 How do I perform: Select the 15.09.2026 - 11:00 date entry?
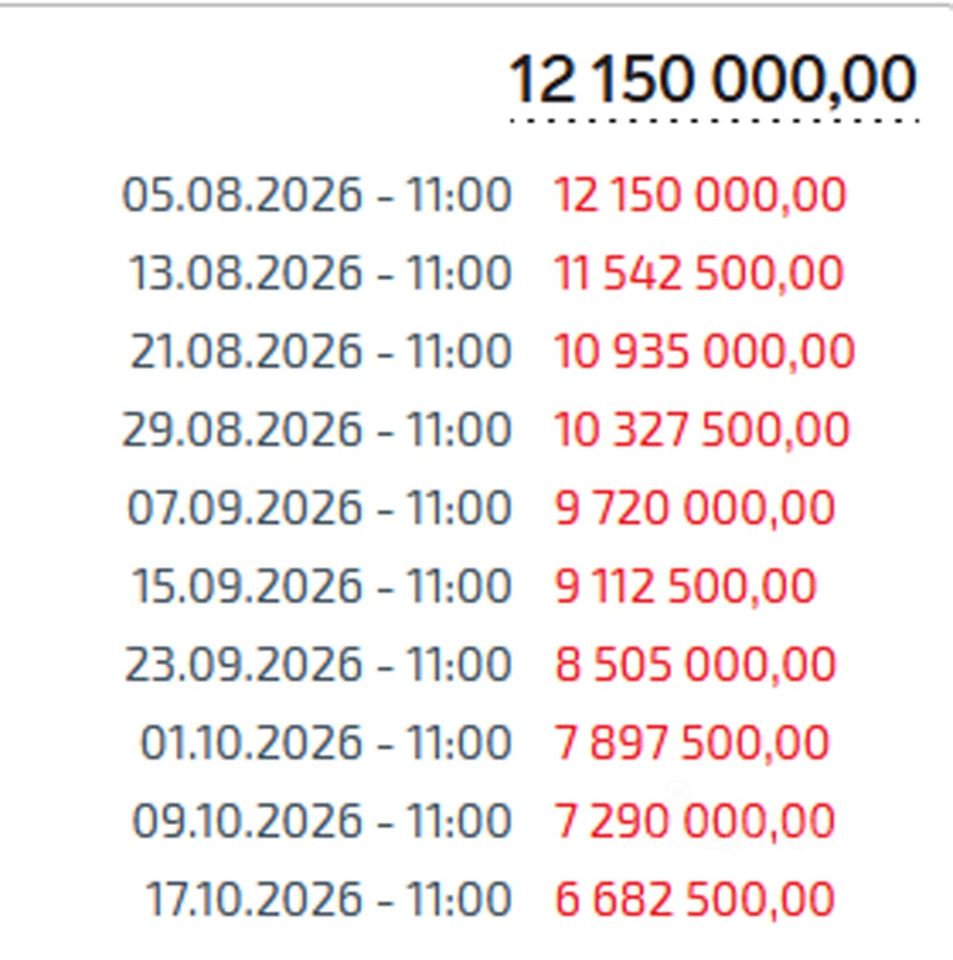[321, 586]
